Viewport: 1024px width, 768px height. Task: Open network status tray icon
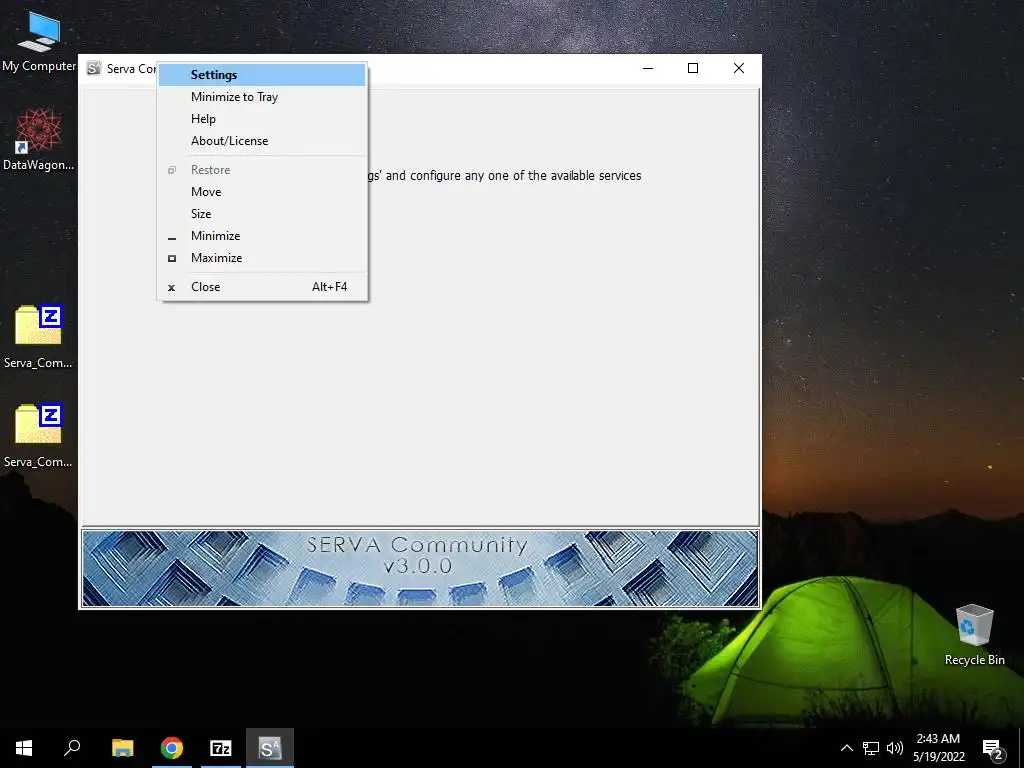(x=871, y=748)
